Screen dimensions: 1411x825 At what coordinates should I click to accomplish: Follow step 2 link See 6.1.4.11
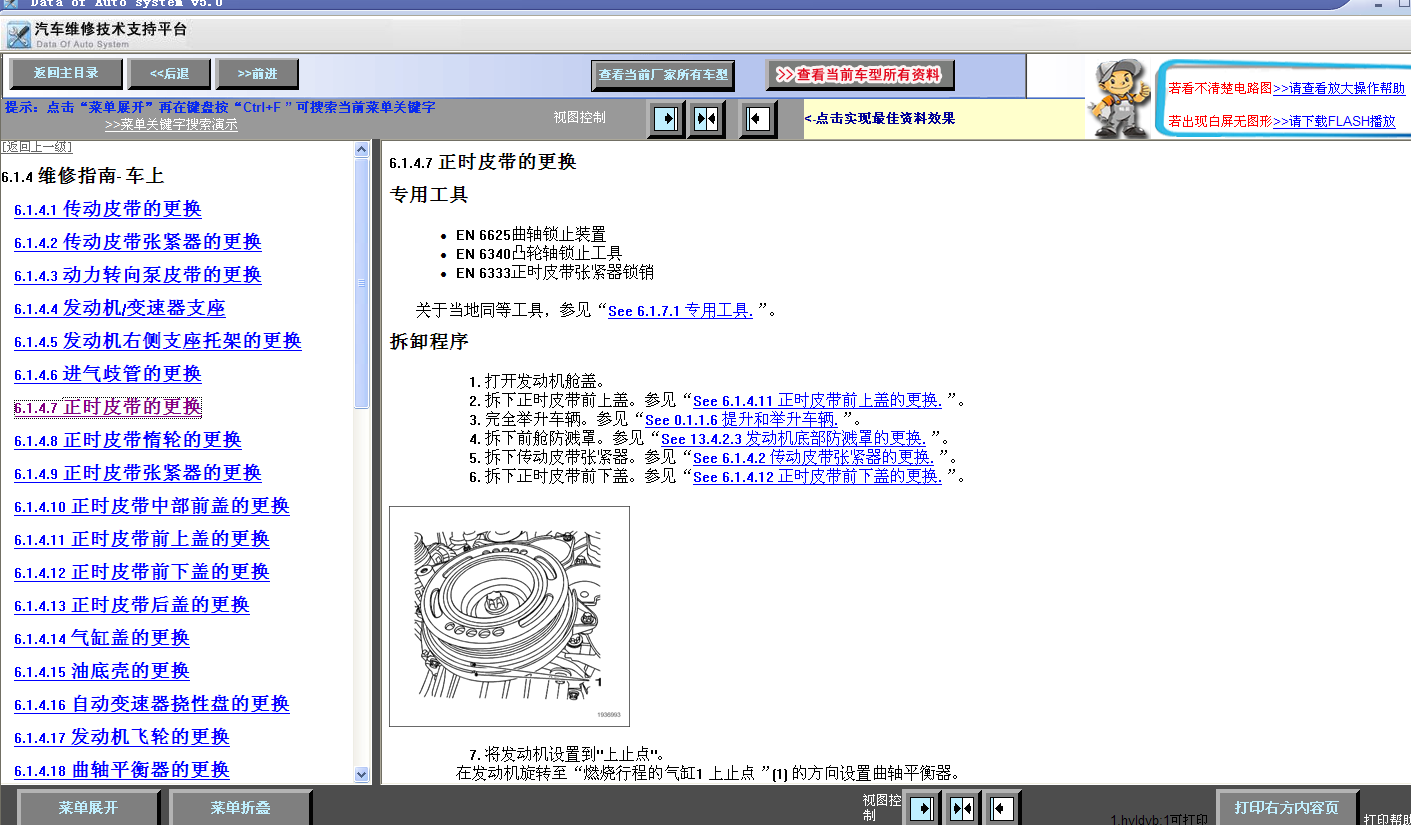click(818, 401)
